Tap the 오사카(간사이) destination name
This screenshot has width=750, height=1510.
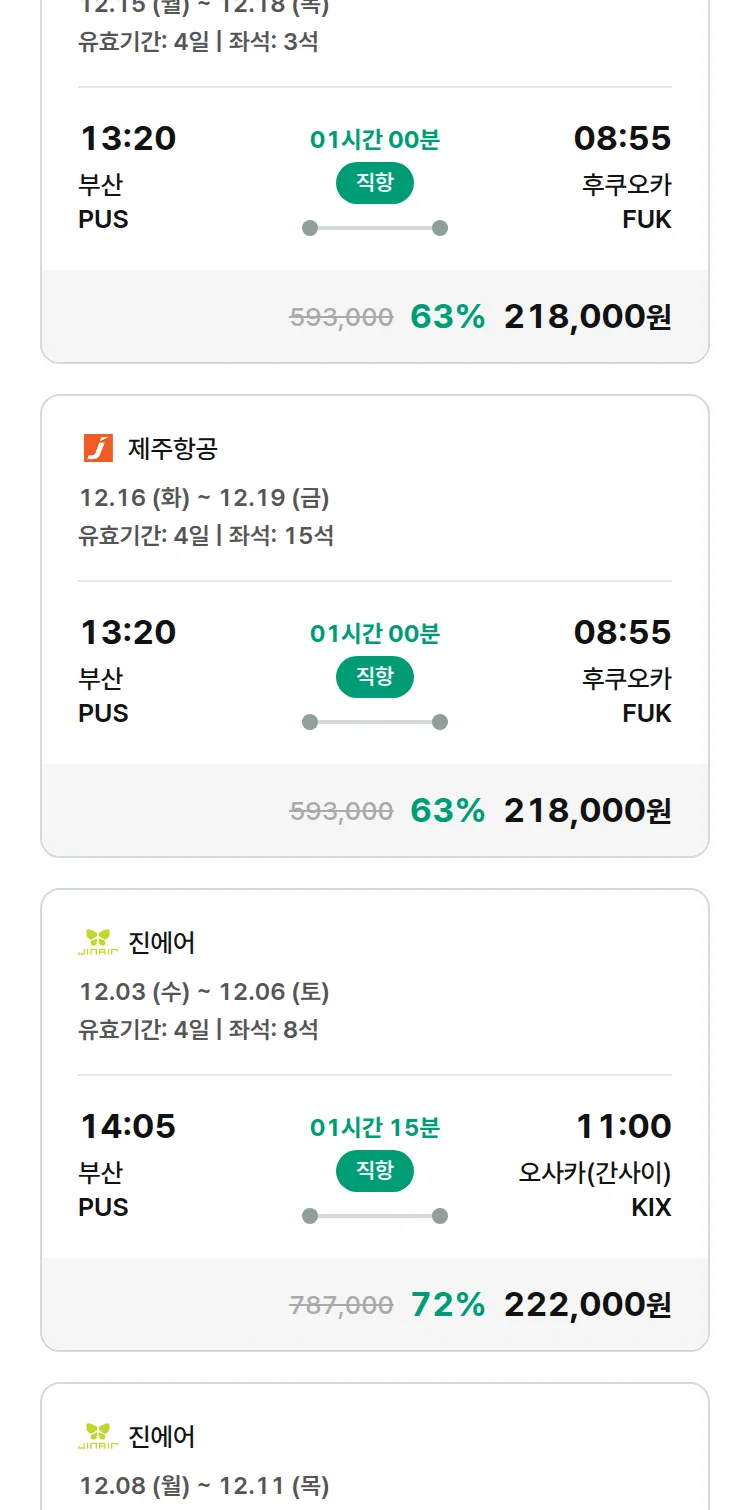(594, 1172)
